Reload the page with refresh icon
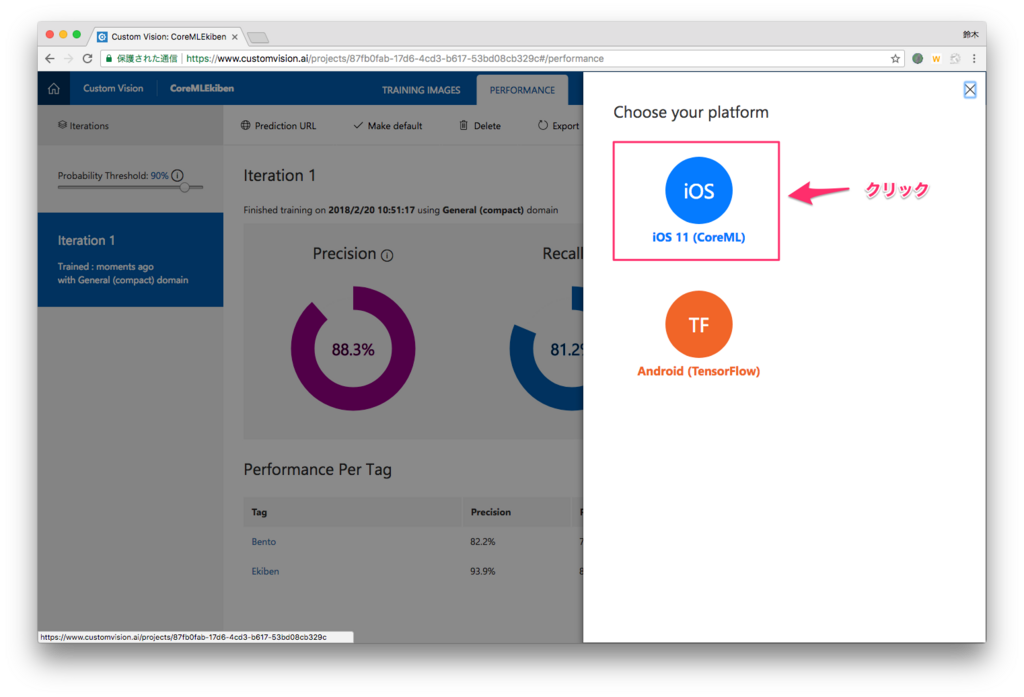The image size is (1024, 697). (x=87, y=59)
